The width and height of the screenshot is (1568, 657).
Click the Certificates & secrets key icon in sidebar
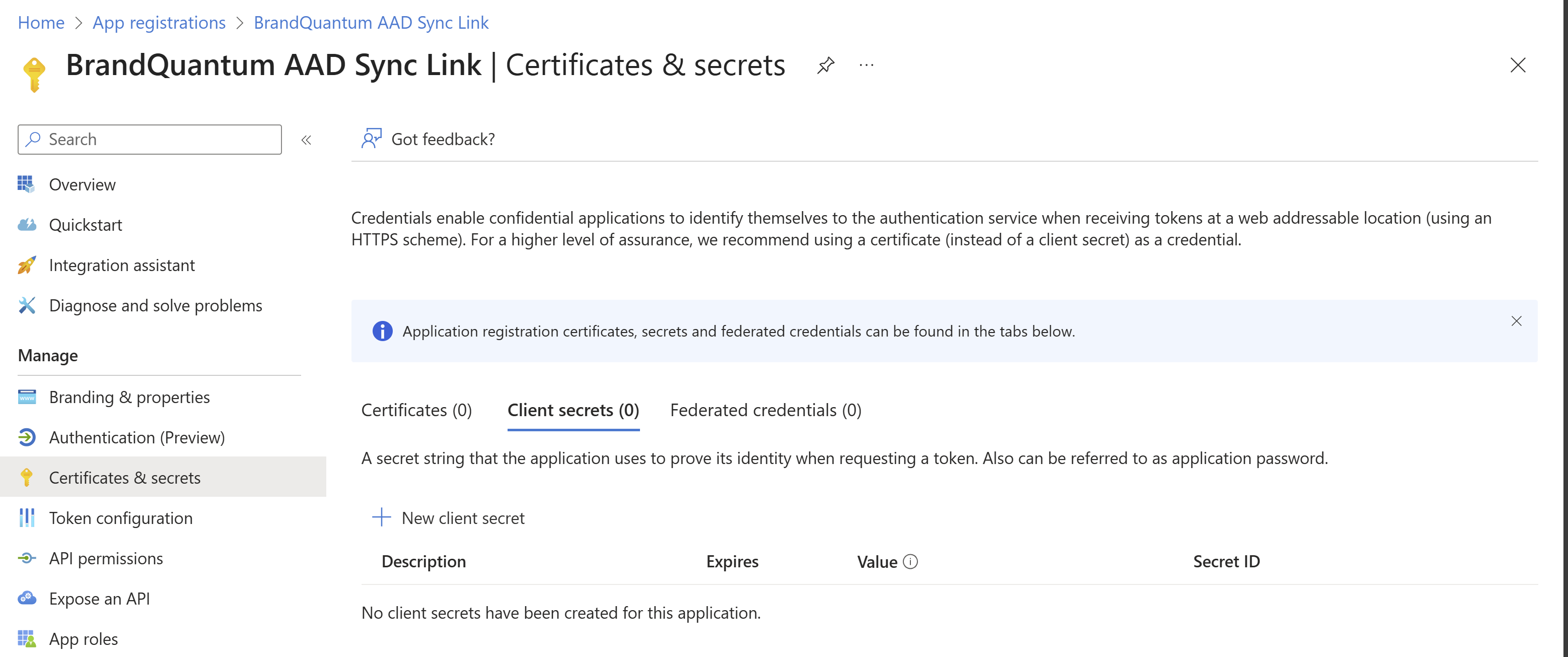(26, 477)
